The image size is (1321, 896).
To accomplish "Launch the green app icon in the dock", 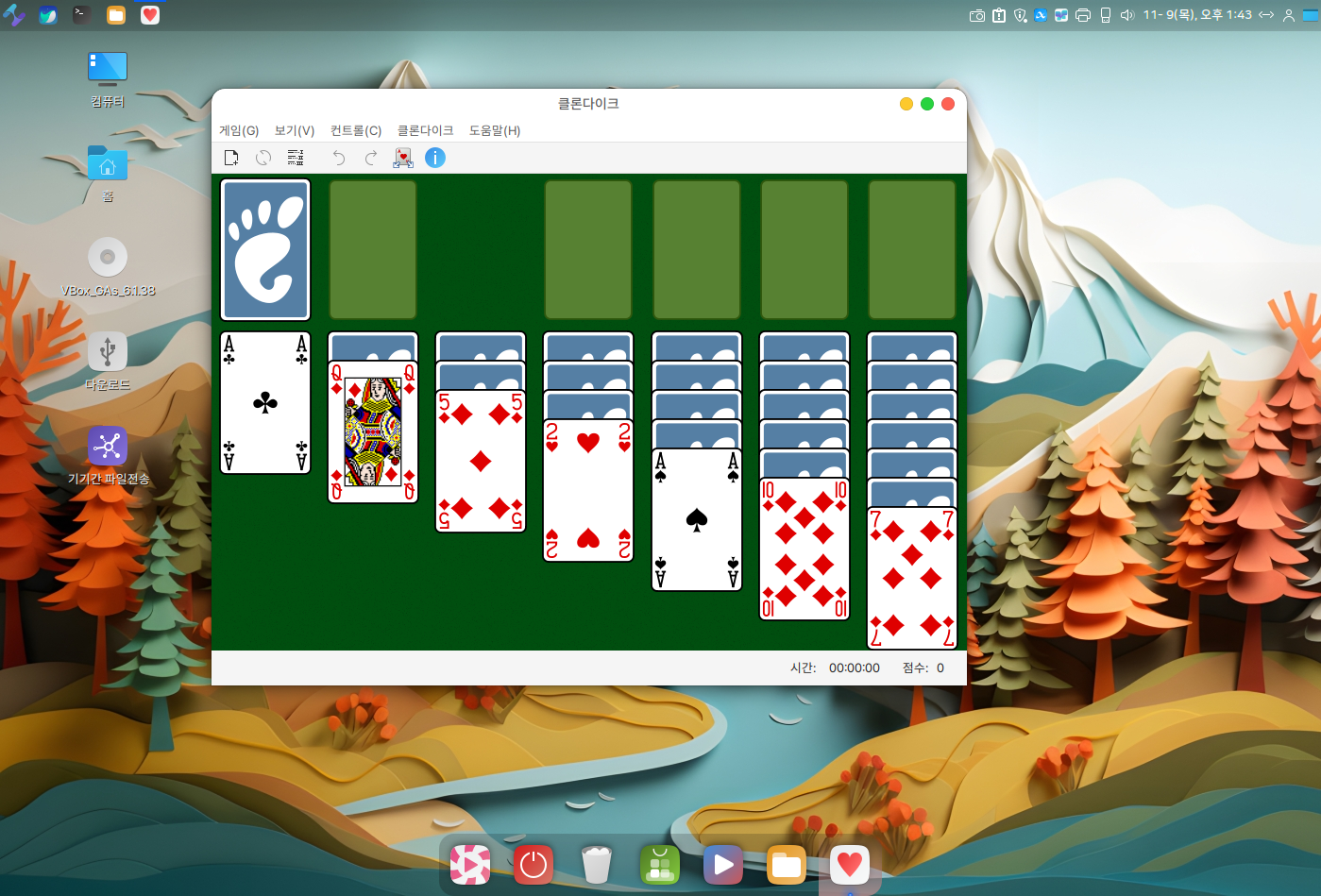I will tap(660, 864).
